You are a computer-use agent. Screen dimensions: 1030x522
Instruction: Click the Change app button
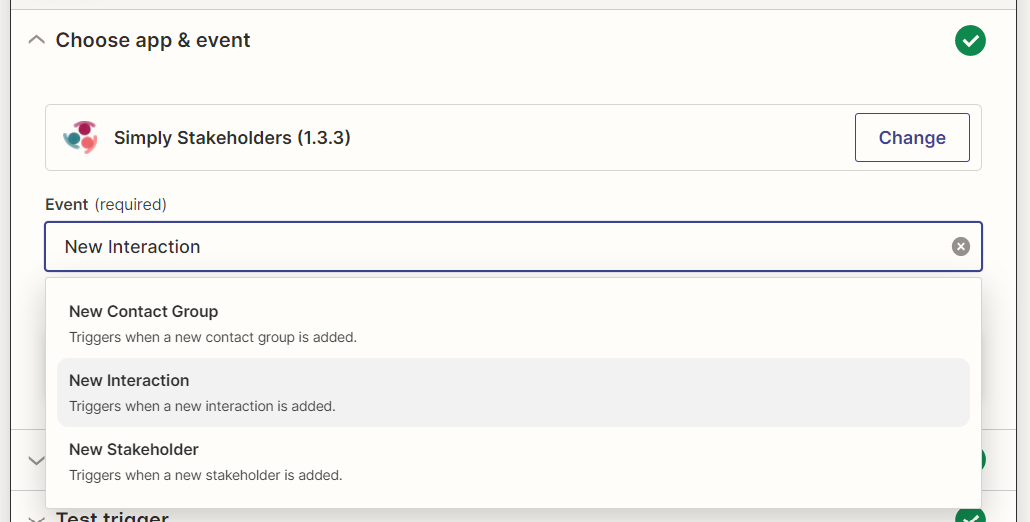pos(912,137)
